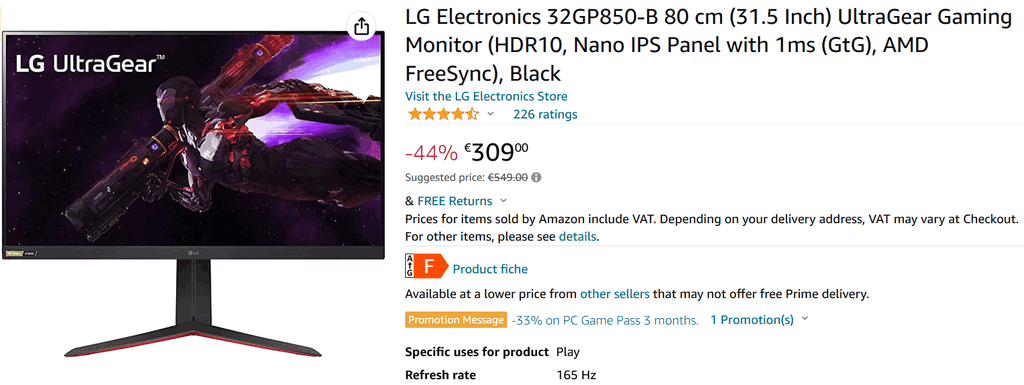Image resolution: width=1024 pixels, height=385 pixels.
Task: Click the suggested price info icon
Action: 536,177
